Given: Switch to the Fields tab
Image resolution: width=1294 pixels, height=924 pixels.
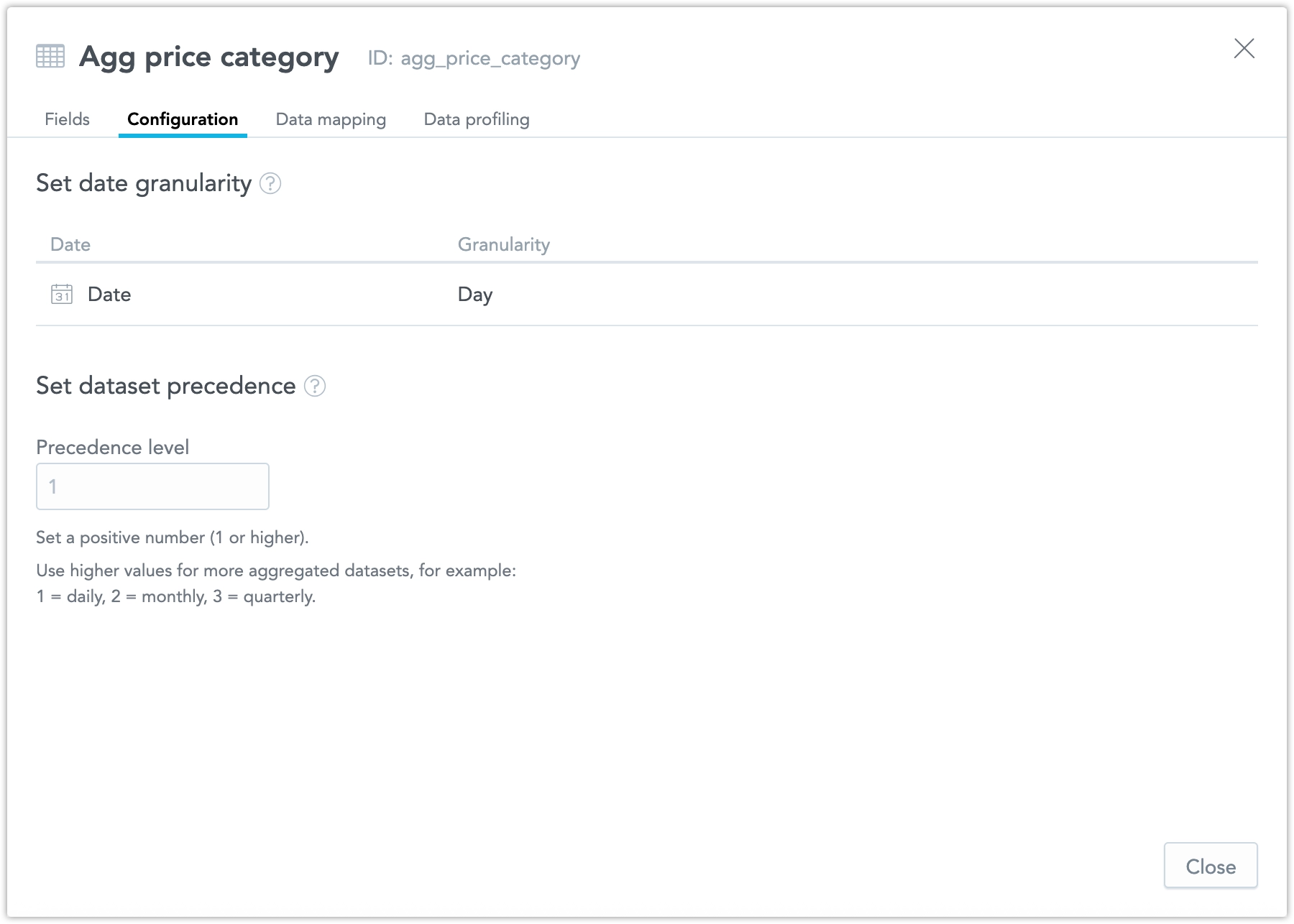Looking at the screenshot, I should click(67, 119).
